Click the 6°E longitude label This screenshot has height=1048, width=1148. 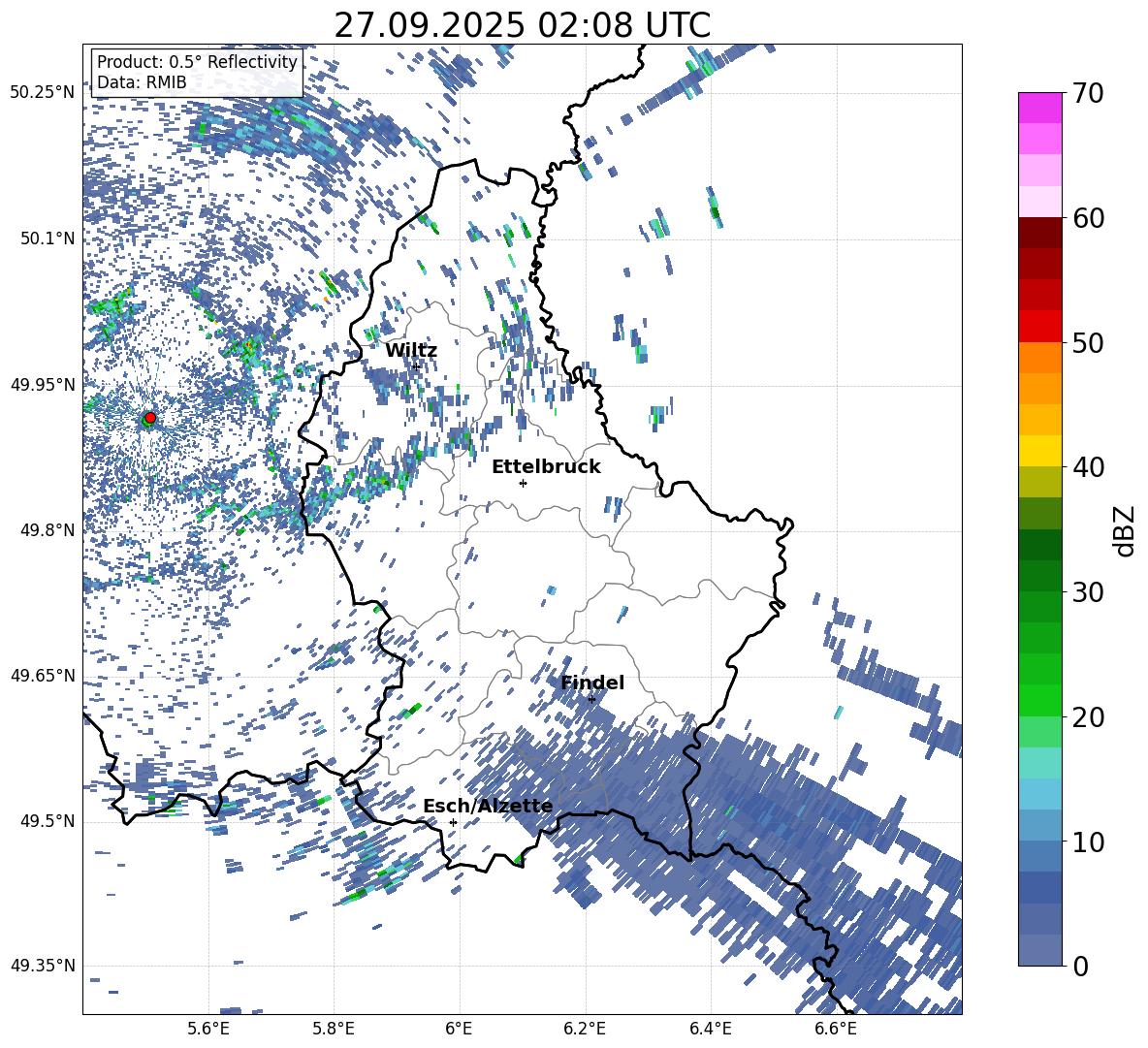click(459, 1029)
